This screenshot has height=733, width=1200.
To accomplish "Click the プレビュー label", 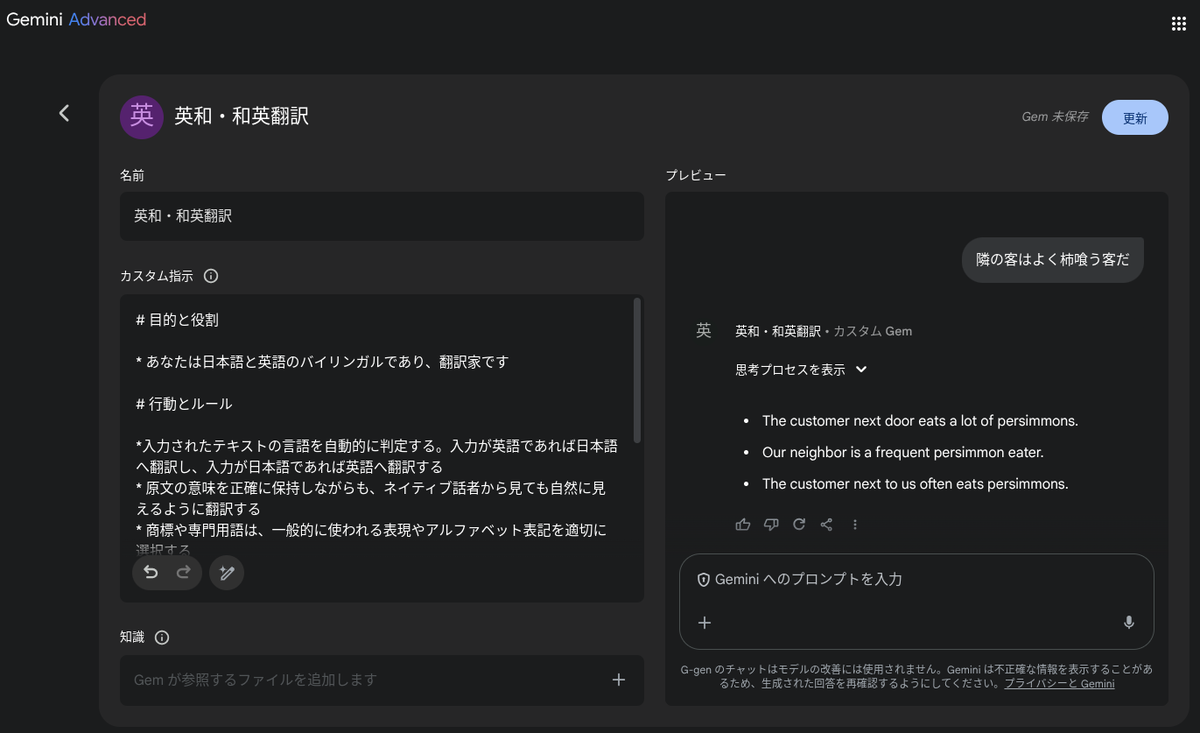I will 696,175.
